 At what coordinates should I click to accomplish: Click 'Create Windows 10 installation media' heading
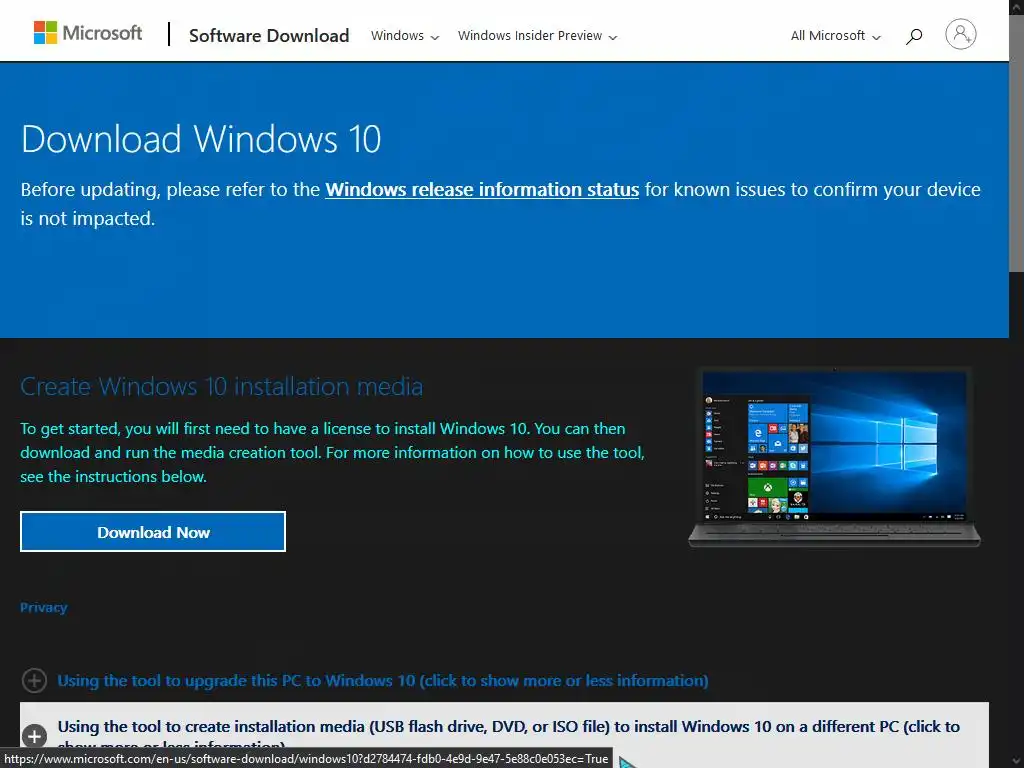[x=221, y=387]
